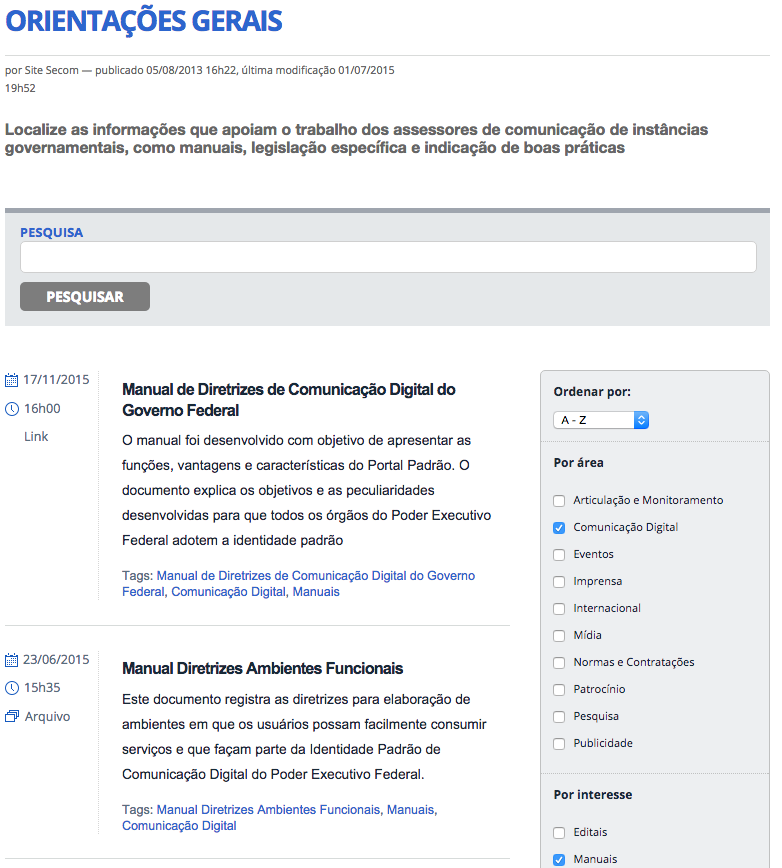Focus the Pesquisa search input field

[x=388, y=257]
